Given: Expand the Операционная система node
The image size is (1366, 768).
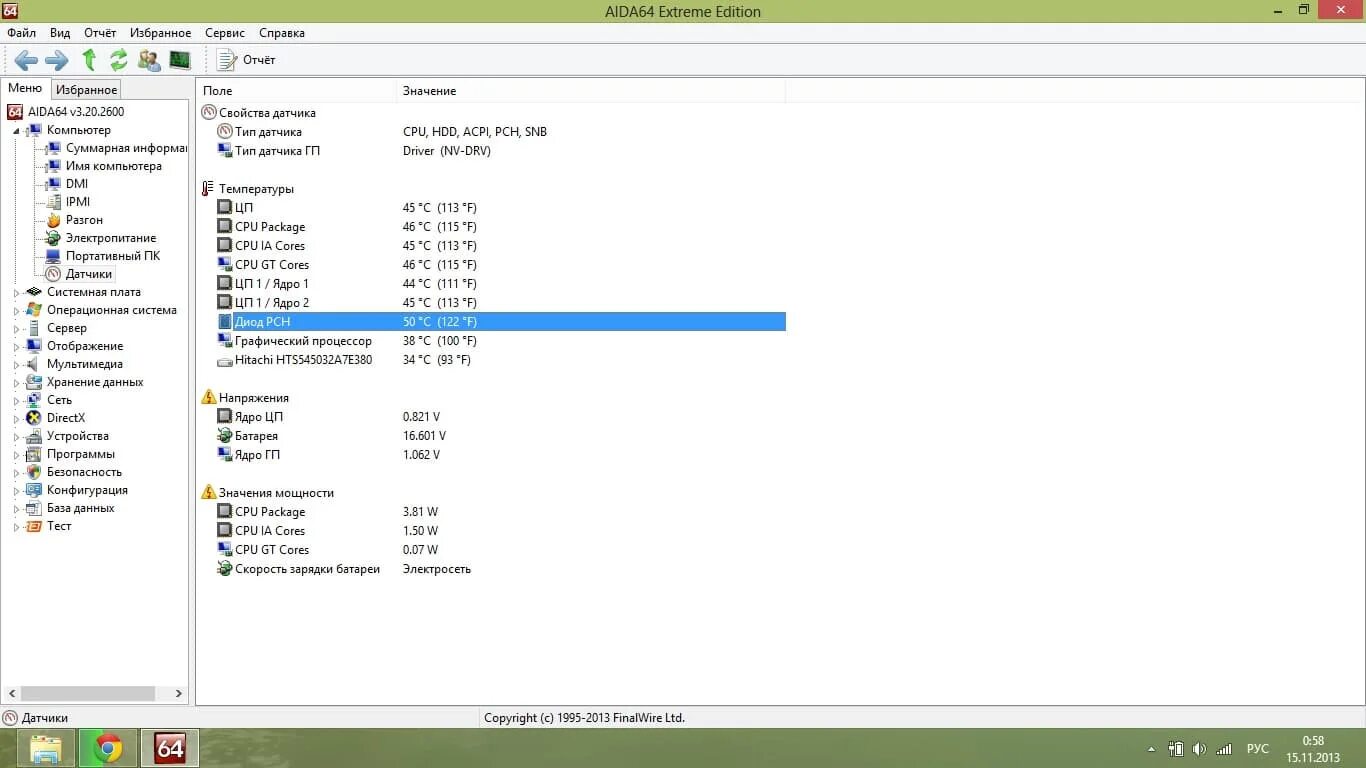Looking at the screenshot, I should tap(16, 311).
